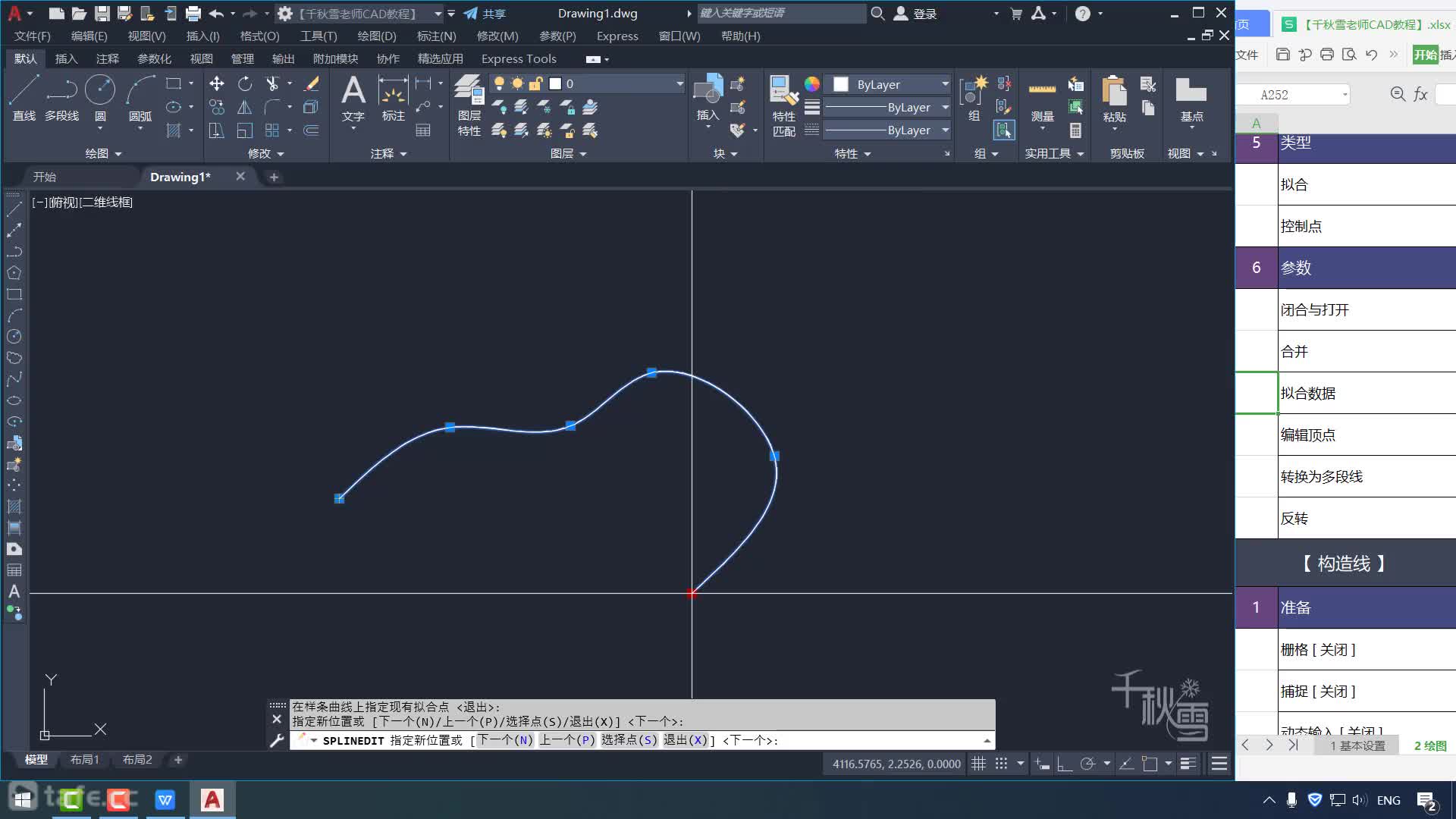The width and height of the screenshot is (1456, 819).
Task: Click the spline tool in left vertical toolbar
Action: (x=14, y=378)
